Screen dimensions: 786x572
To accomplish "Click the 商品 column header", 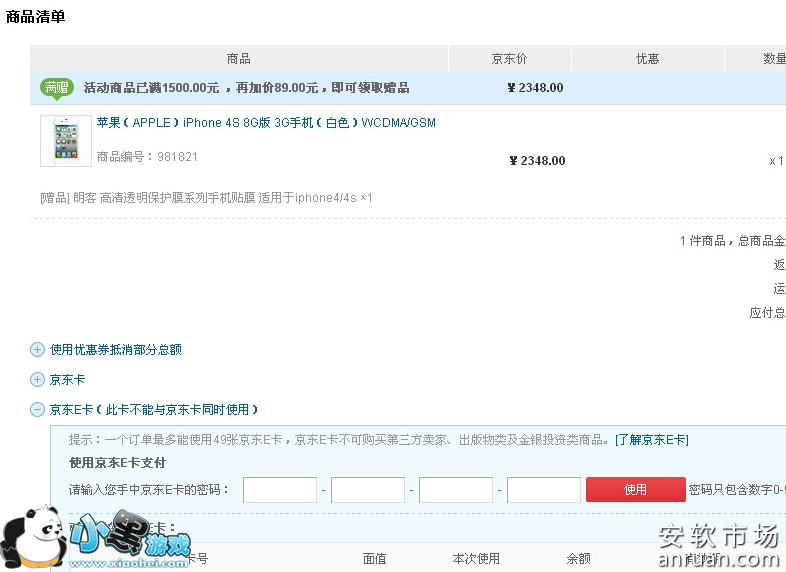I will click(239, 59).
